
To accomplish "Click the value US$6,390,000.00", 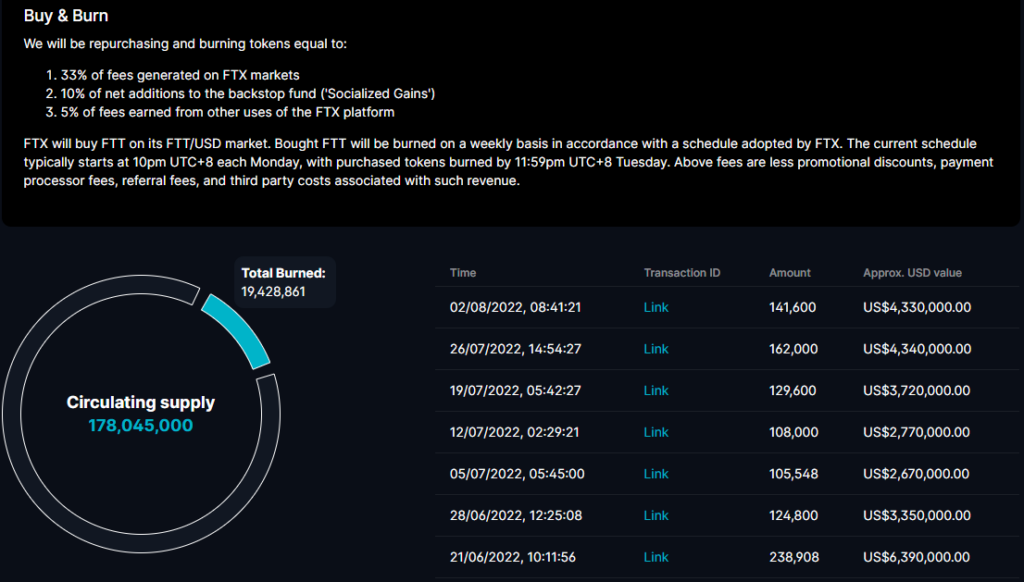I will point(916,557).
